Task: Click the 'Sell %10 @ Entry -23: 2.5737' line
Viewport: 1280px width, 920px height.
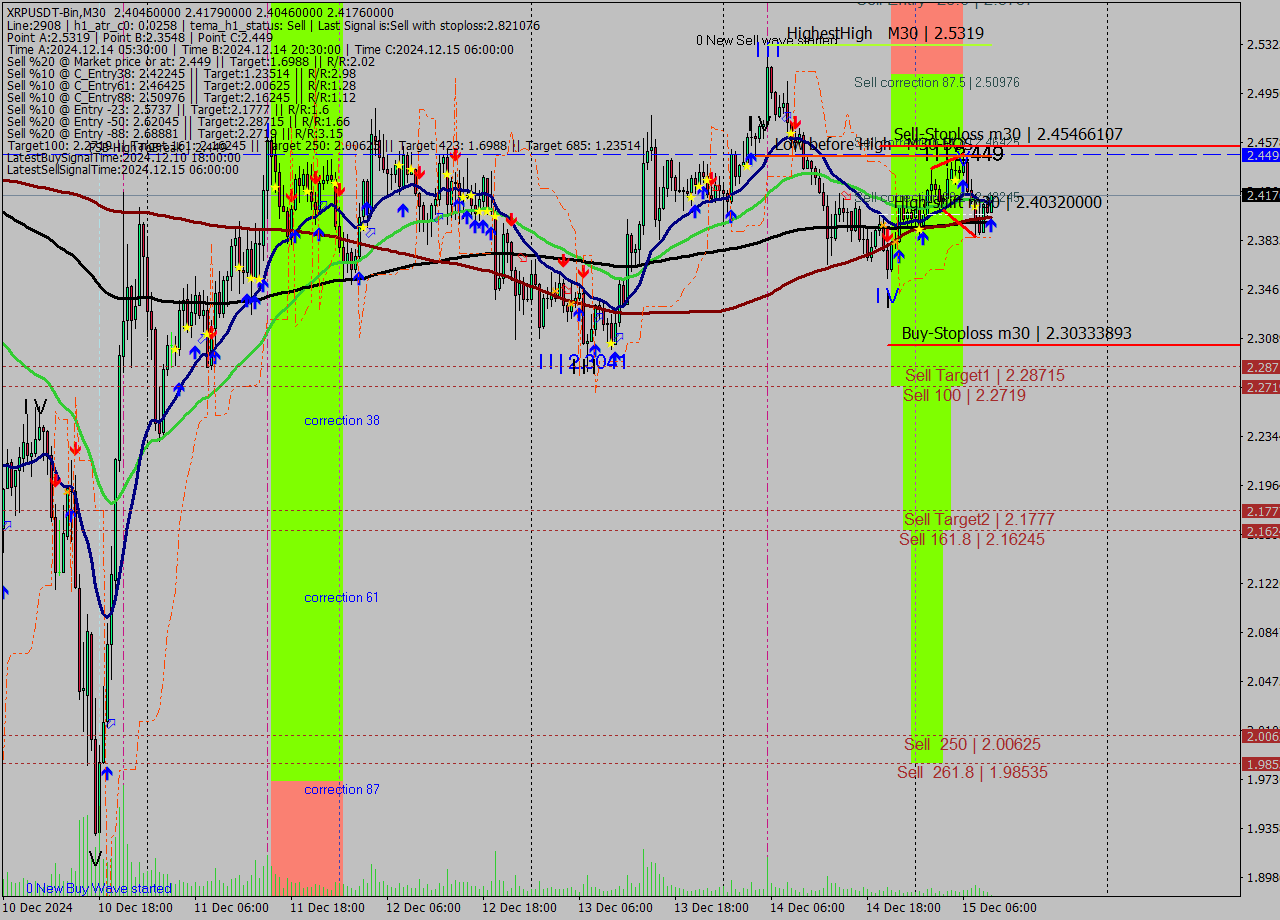Action: pos(168,109)
